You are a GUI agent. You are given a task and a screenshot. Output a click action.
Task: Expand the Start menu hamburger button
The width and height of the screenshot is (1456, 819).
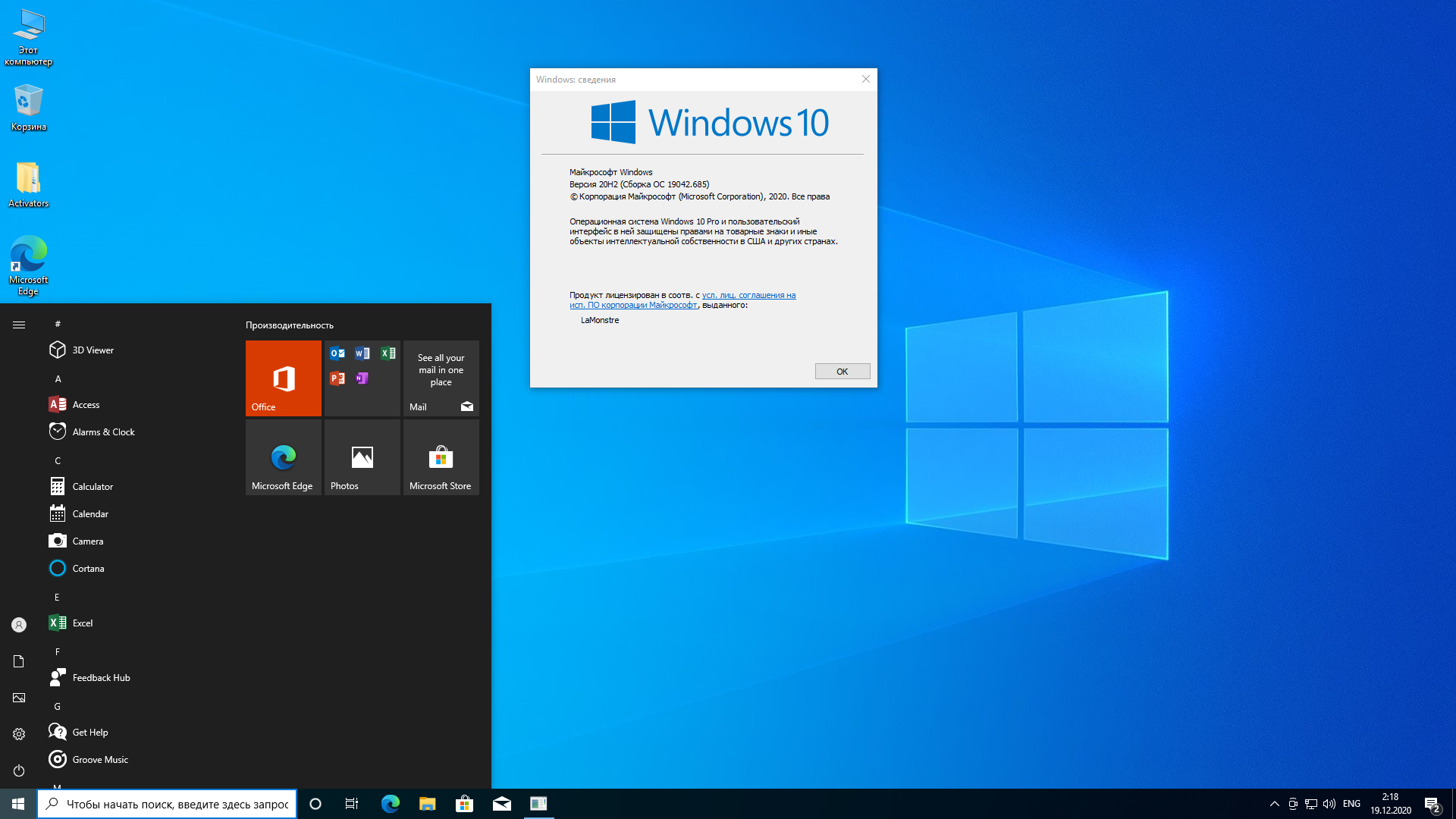[x=19, y=325]
